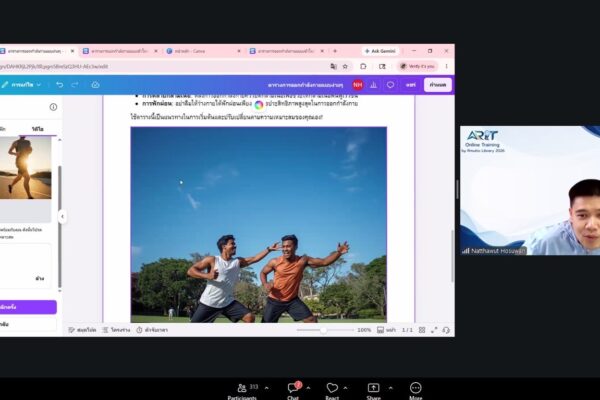Adjust the zoom slider in bottom bar
Image resolution: width=600 pixels, height=400 pixels.
(x=324, y=330)
